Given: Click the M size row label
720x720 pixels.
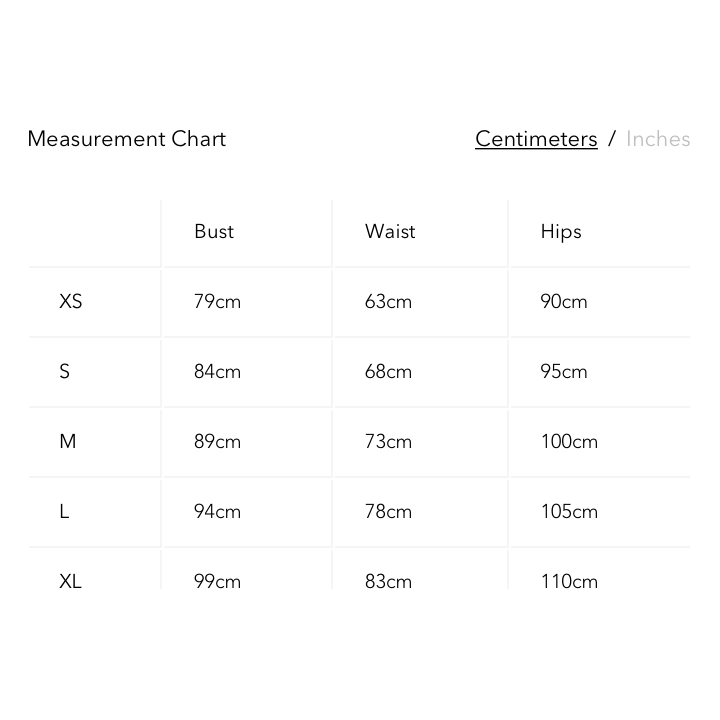Looking at the screenshot, I should [x=68, y=441].
